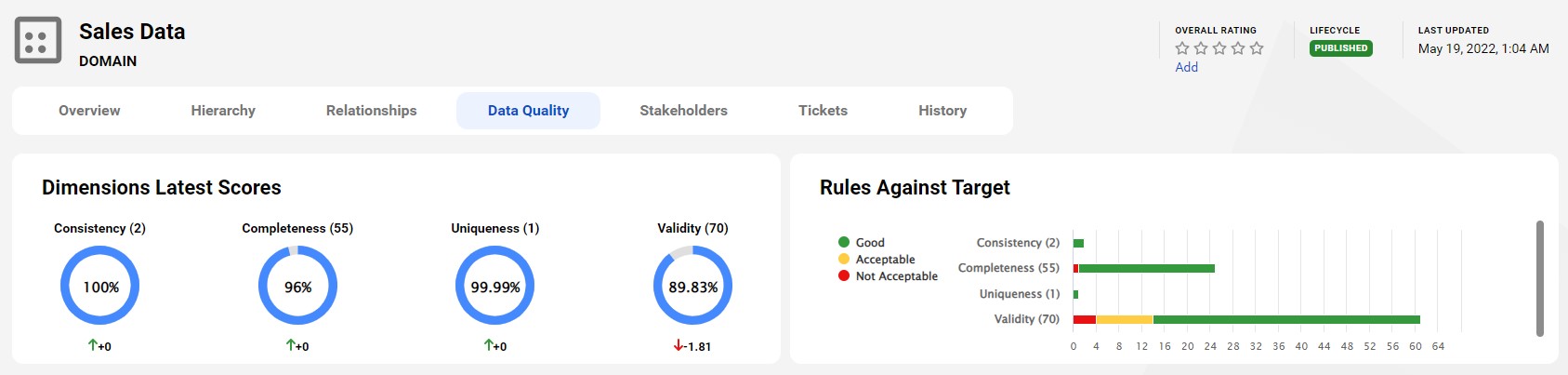Click the Published lifecycle badge
1568x375 pixels.
[x=1340, y=48]
